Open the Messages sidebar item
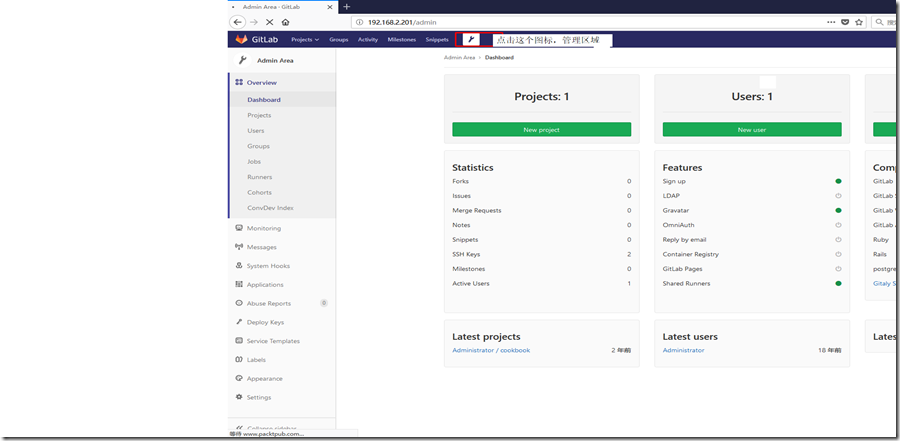900x441 pixels. [261, 247]
